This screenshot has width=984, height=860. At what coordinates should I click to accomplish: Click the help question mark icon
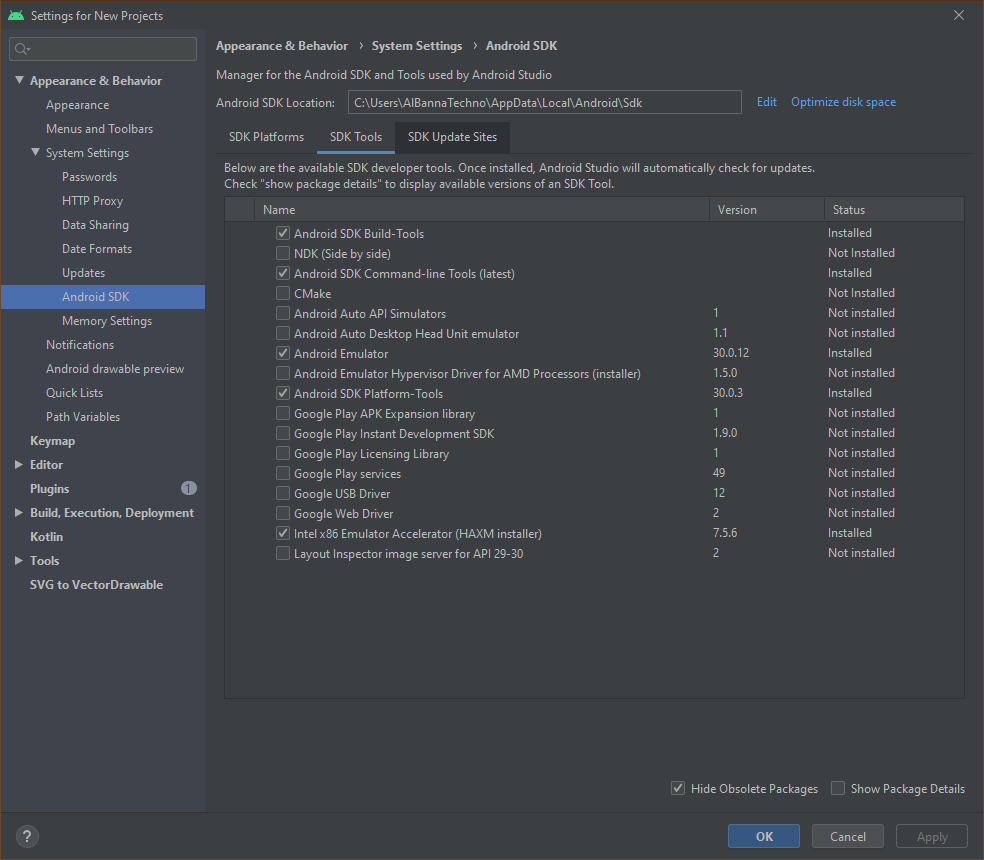coord(26,836)
